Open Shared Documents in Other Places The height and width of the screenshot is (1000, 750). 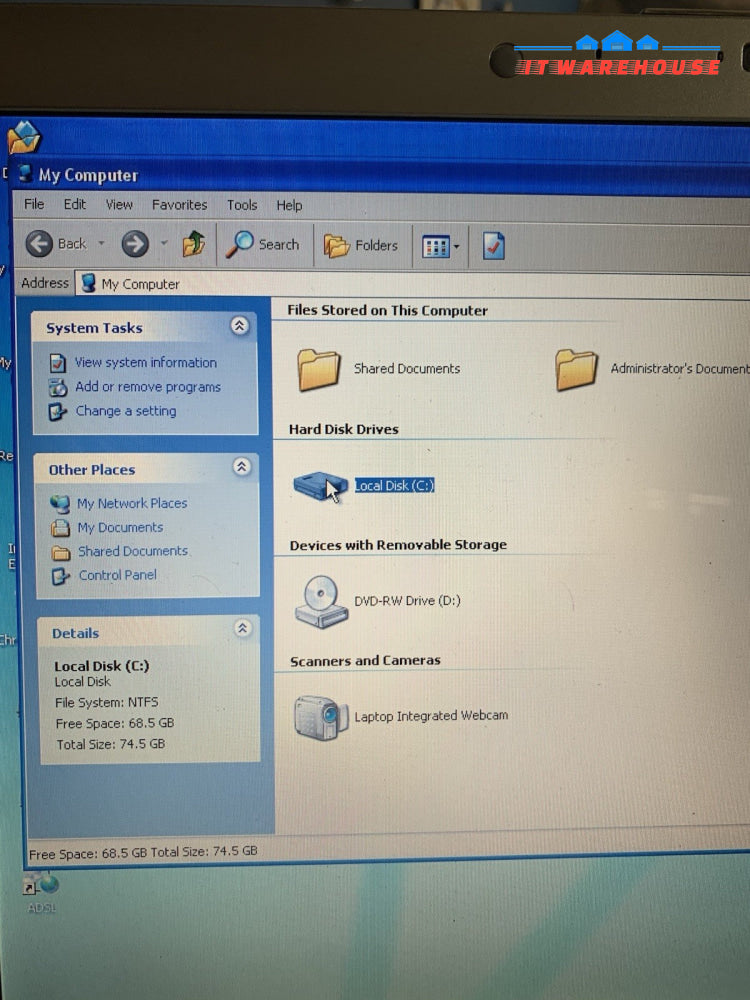pyautogui.click(x=133, y=551)
